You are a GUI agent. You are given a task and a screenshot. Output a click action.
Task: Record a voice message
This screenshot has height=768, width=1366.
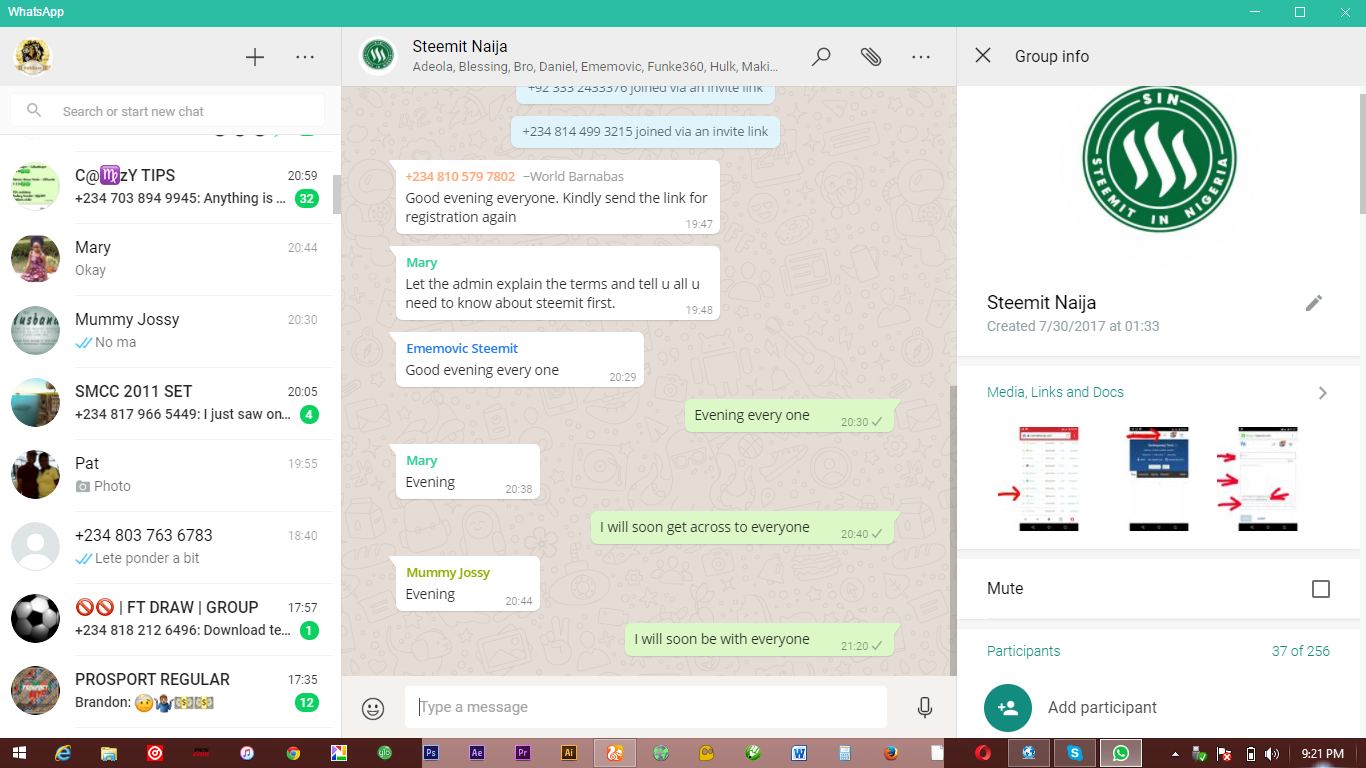pyautogui.click(x=924, y=707)
